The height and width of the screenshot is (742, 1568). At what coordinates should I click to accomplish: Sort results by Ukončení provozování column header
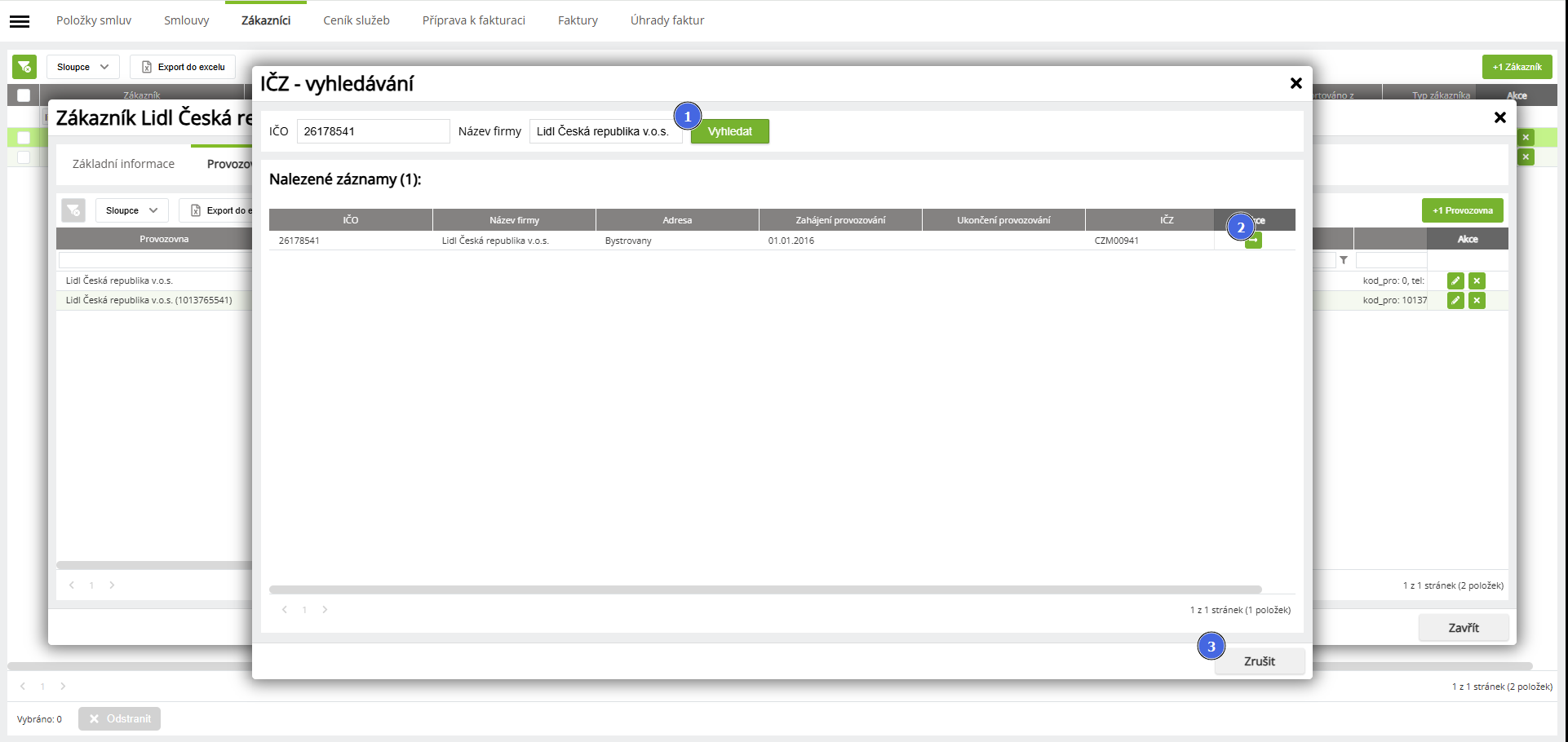[1003, 220]
